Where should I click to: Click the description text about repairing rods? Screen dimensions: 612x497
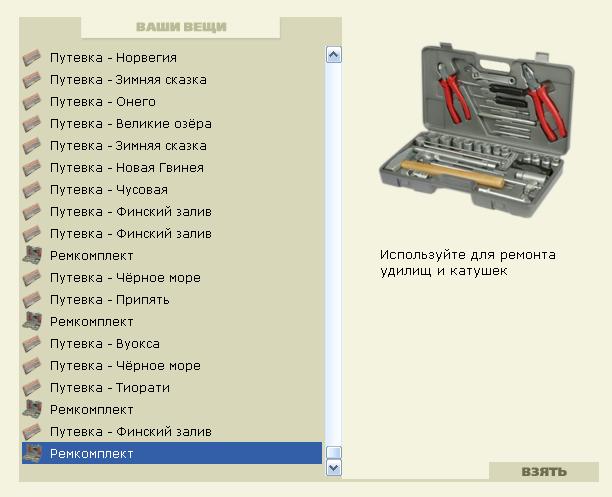tap(467, 263)
